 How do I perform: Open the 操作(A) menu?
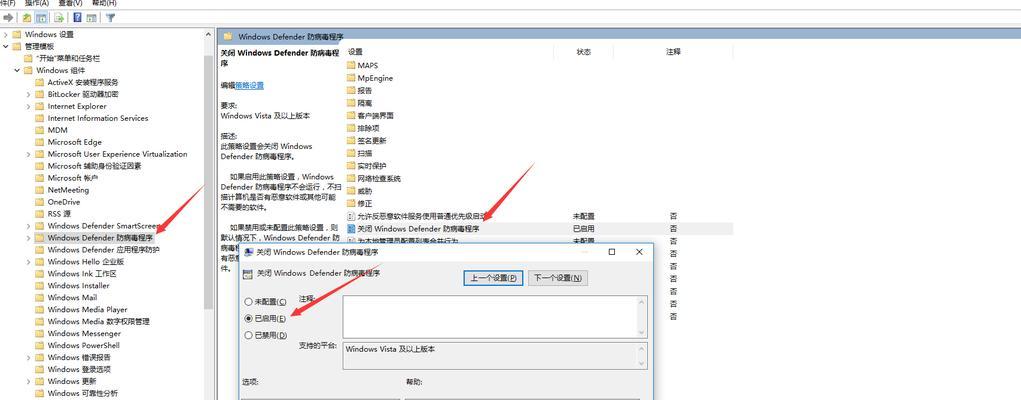pos(37,3)
